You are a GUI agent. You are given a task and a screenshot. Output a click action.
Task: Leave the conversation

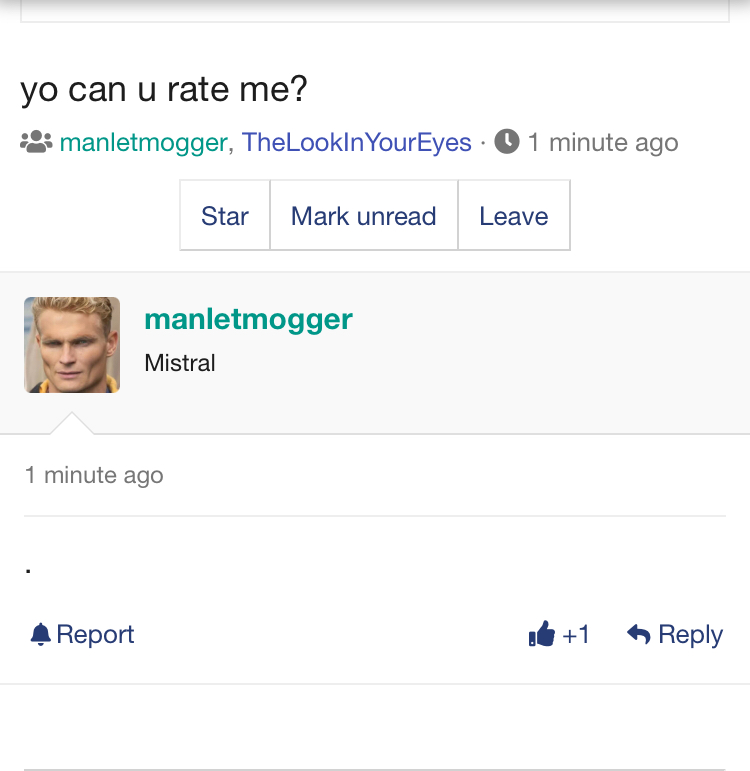click(x=513, y=215)
